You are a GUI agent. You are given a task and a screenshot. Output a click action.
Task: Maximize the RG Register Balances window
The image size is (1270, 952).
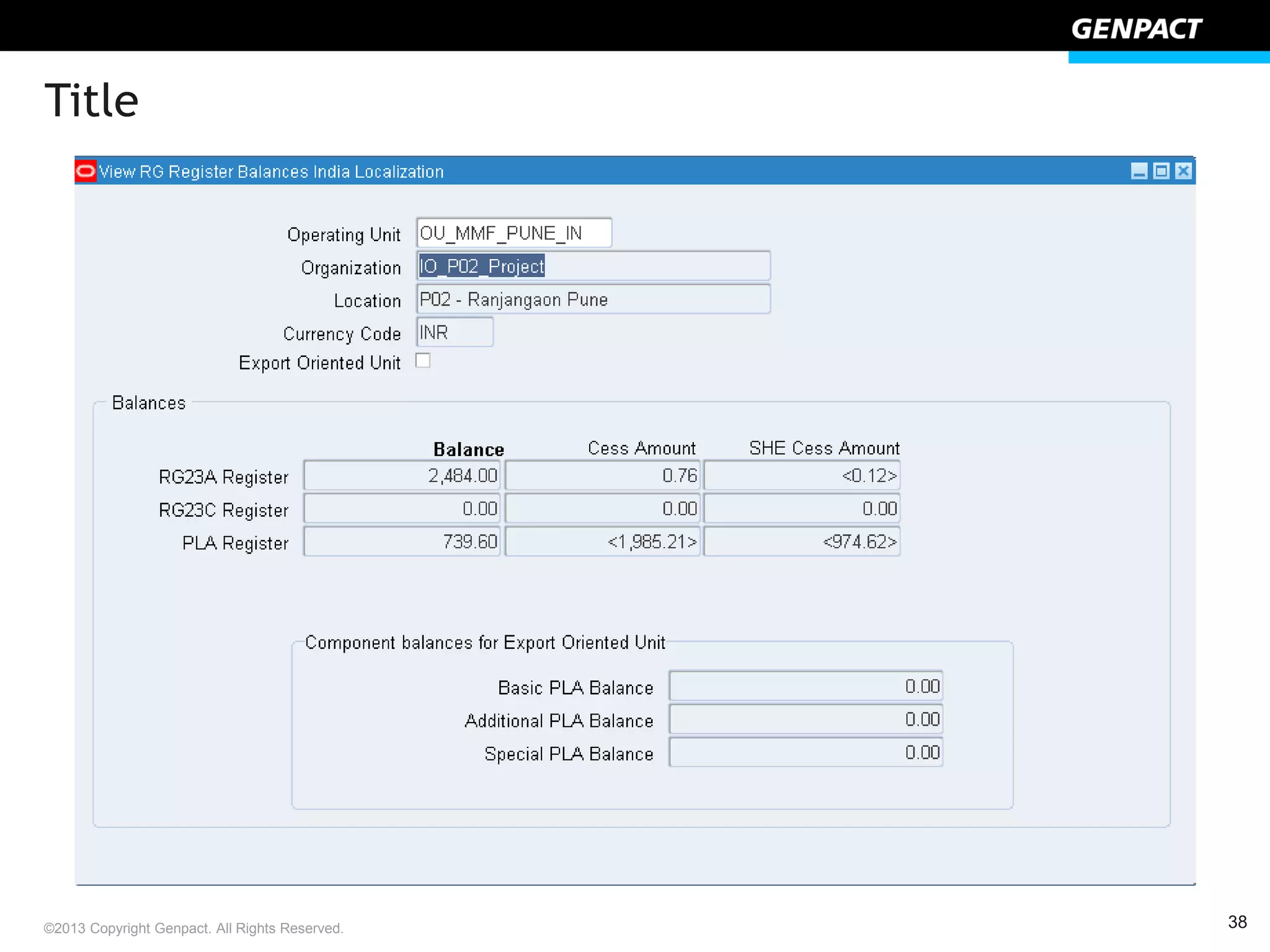pyautogui.click(x=1161, y=171)
